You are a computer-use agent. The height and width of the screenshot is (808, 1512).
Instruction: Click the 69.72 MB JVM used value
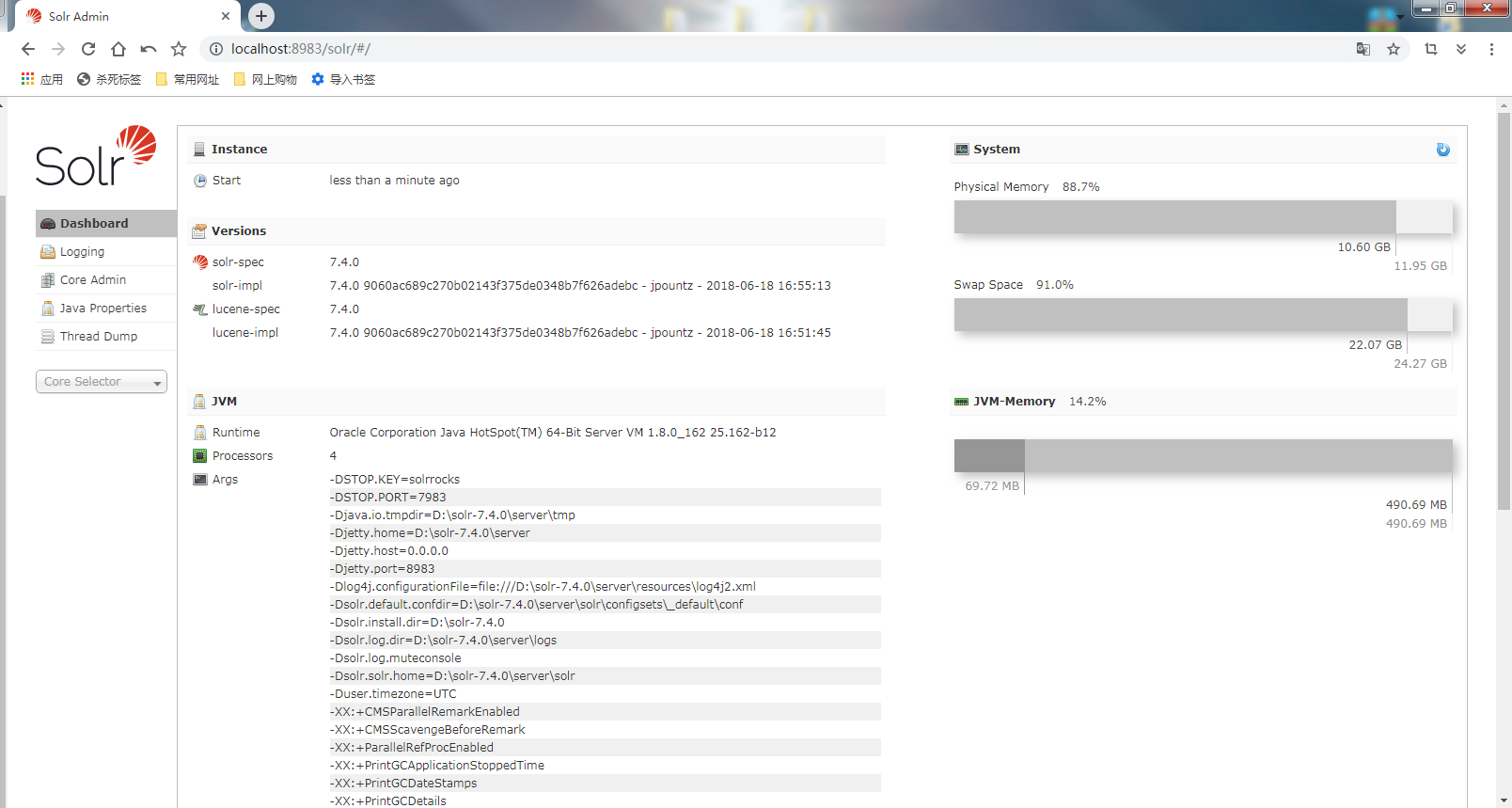pos(992,486)
